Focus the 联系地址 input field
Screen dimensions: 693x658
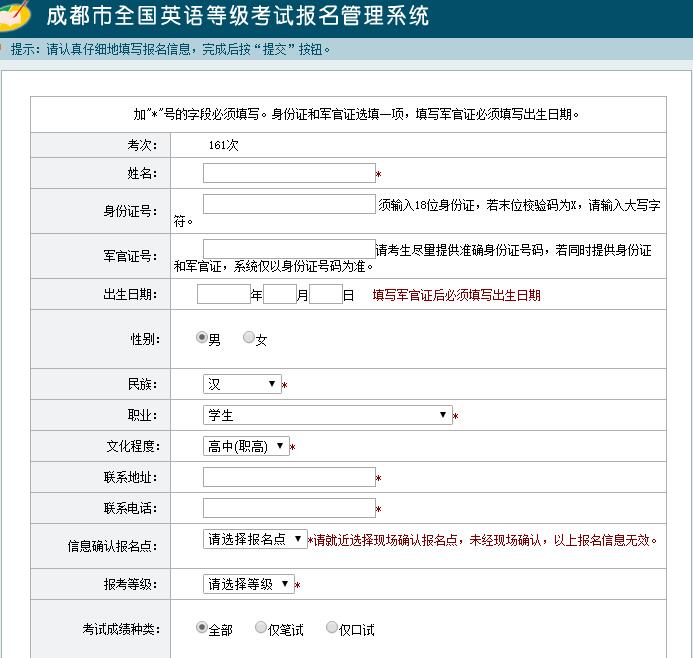click(x=289, y=477)
